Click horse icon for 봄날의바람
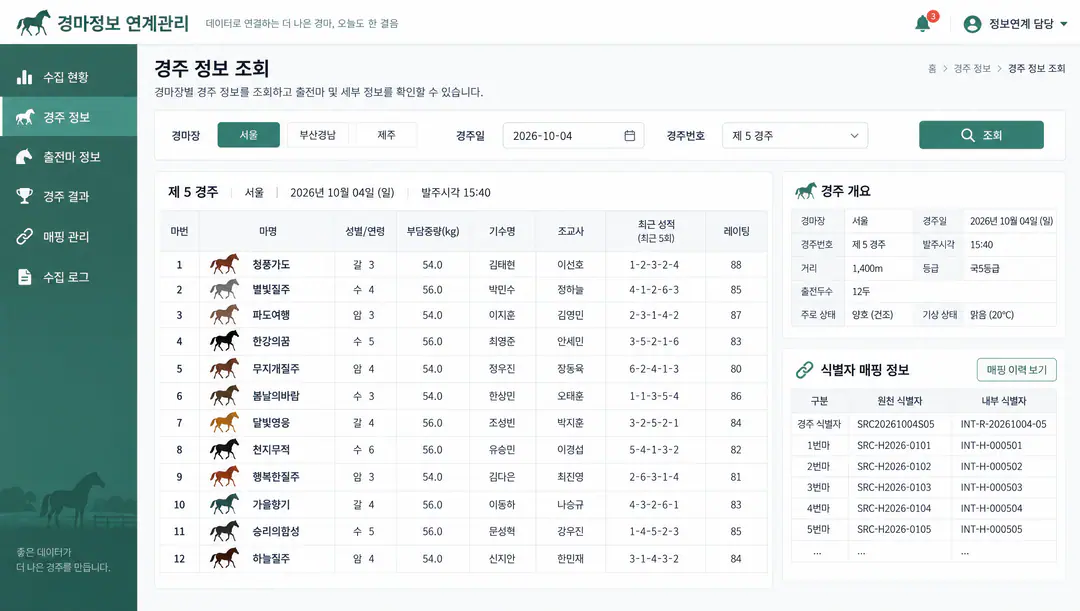 click(x=225, y=396)
